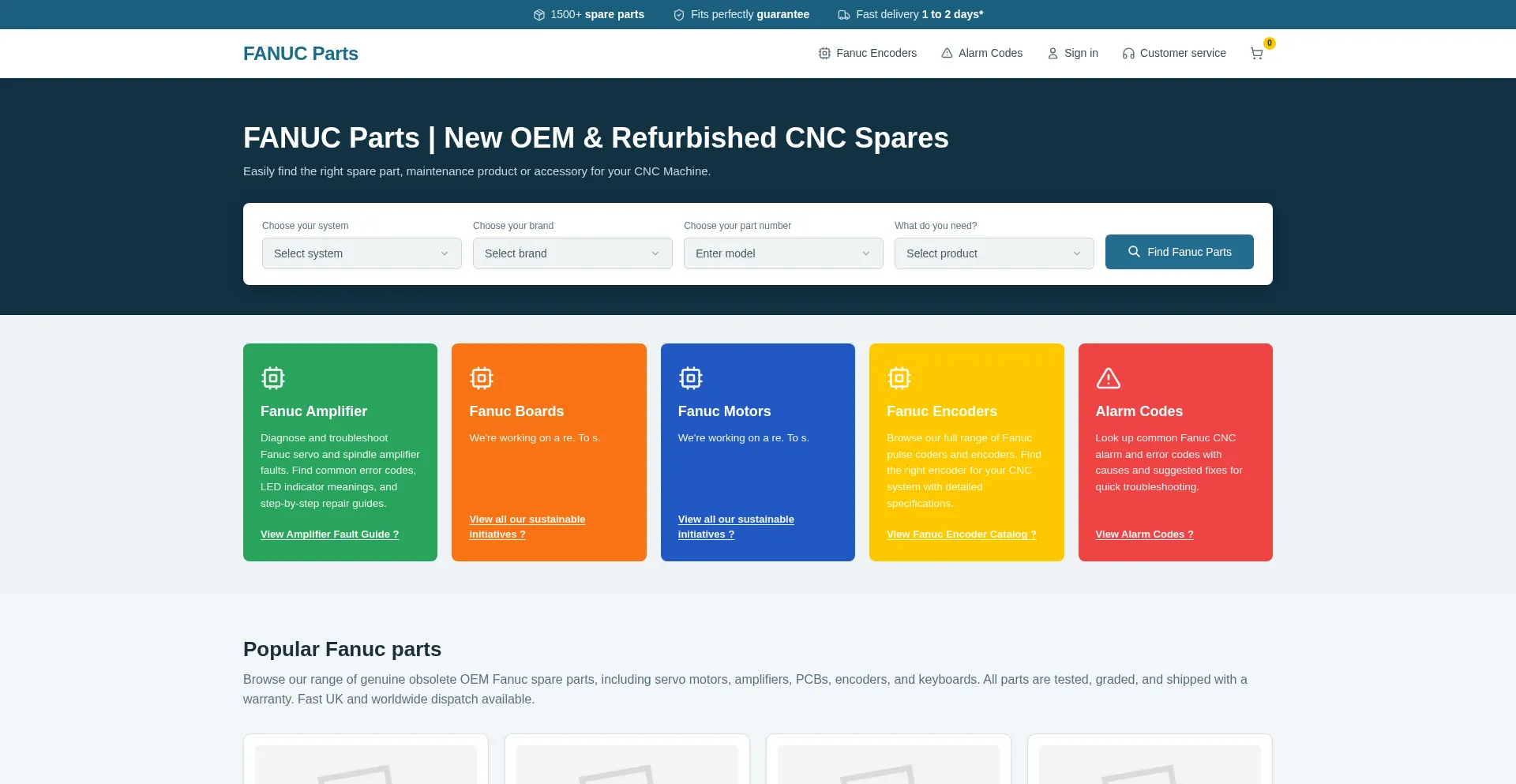Click the chip icon on the yellow Fanuc Encoders card
This screenshot has height=784, width=1516.
coord(899,378)
